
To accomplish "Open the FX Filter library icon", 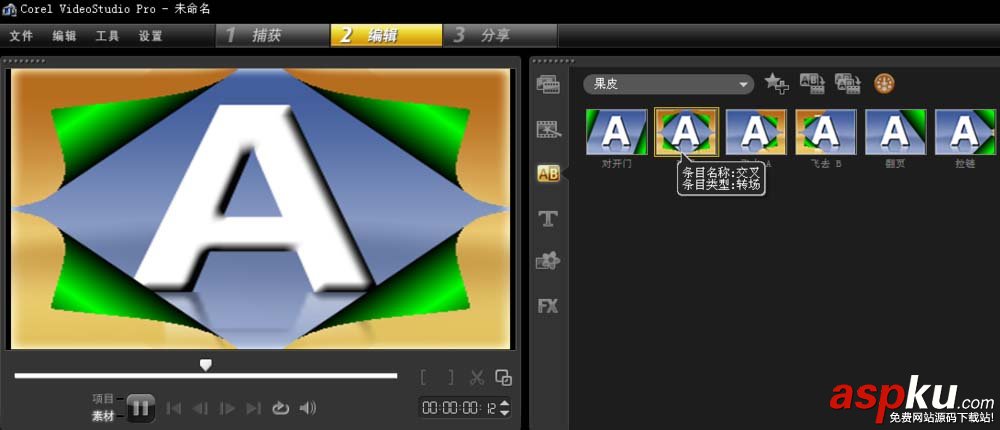I will pos(548,306).
